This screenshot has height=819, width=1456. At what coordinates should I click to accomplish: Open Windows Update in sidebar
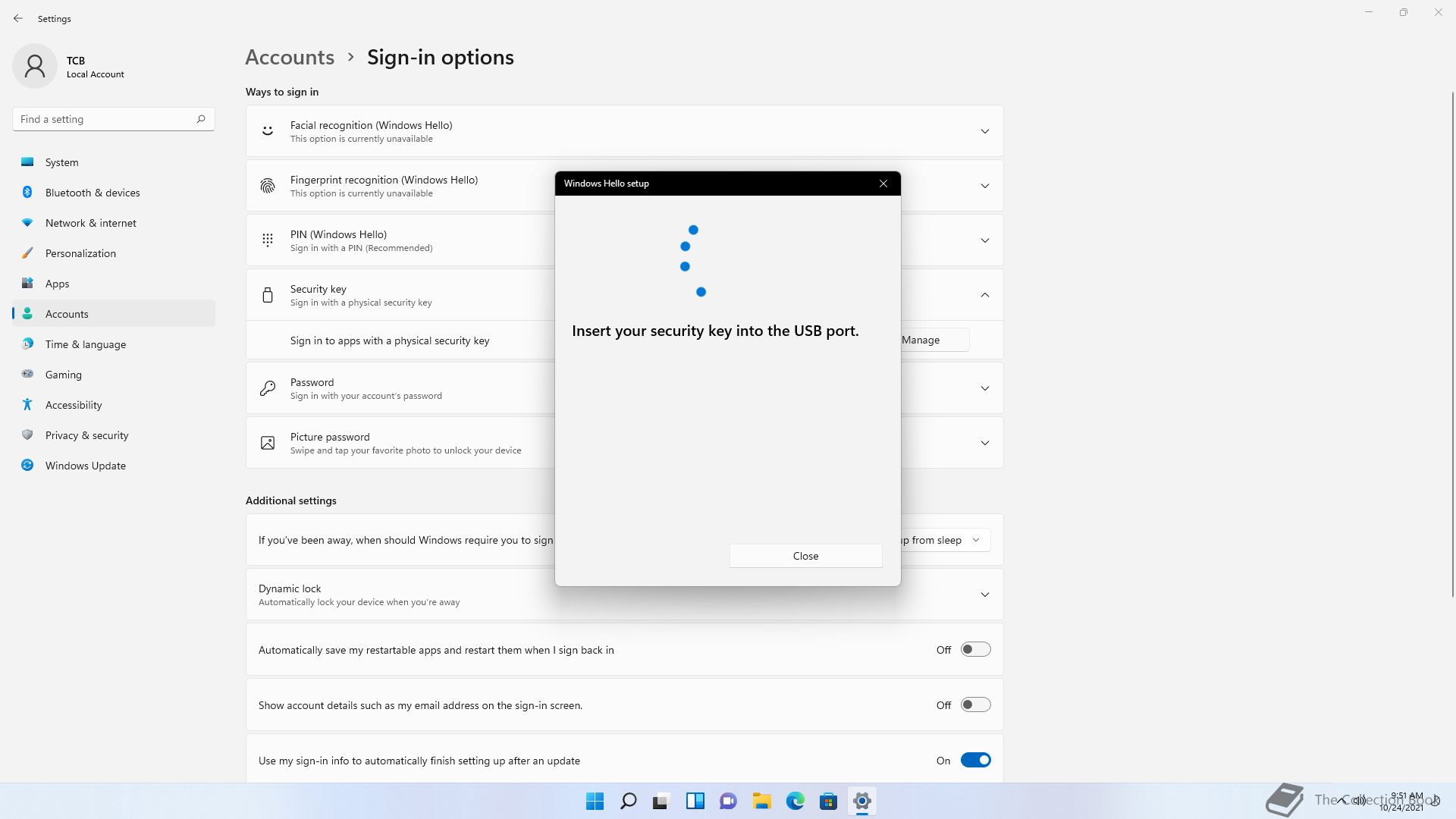click(x=114, y=466)
